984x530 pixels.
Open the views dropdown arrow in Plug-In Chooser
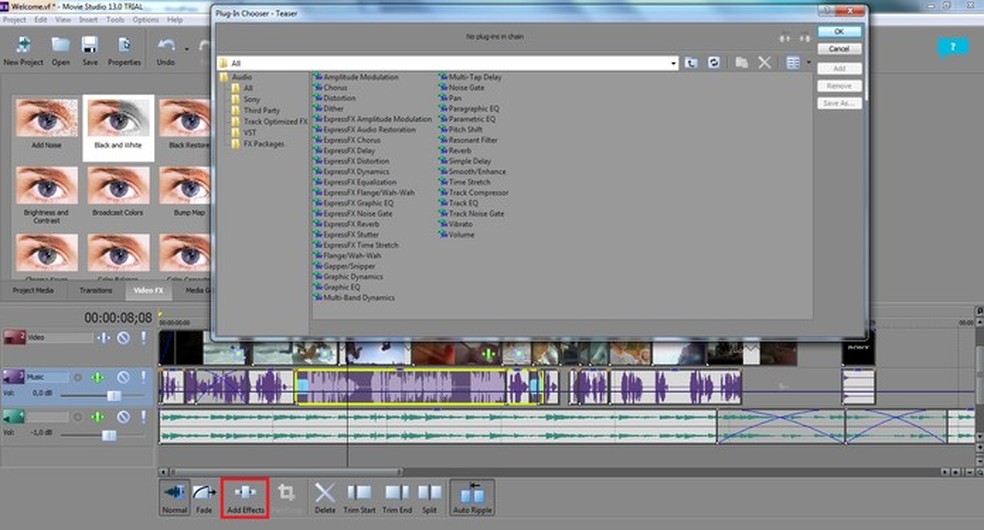pyautogui.click(x=808, y=63)
